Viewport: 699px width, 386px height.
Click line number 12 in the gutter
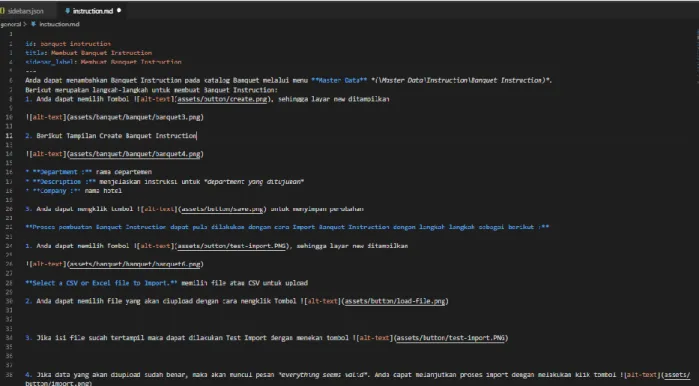click(x=10, y=136)
